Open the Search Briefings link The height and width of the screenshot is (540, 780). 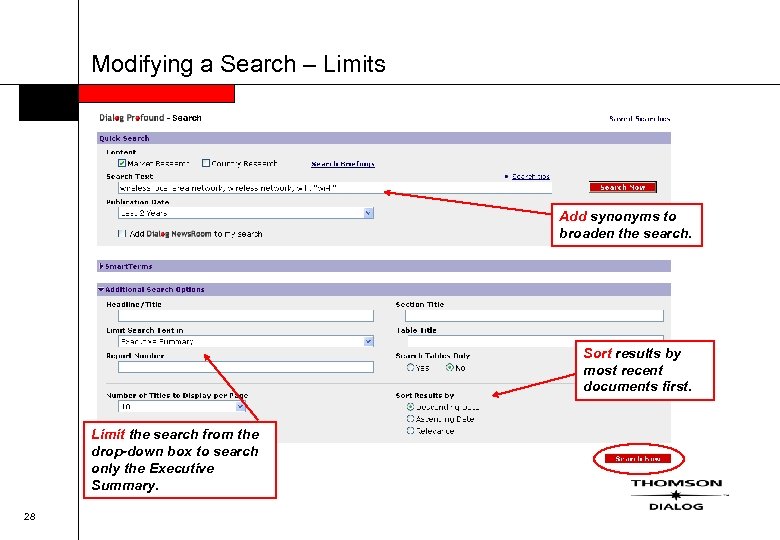click(x=343, y=164)
